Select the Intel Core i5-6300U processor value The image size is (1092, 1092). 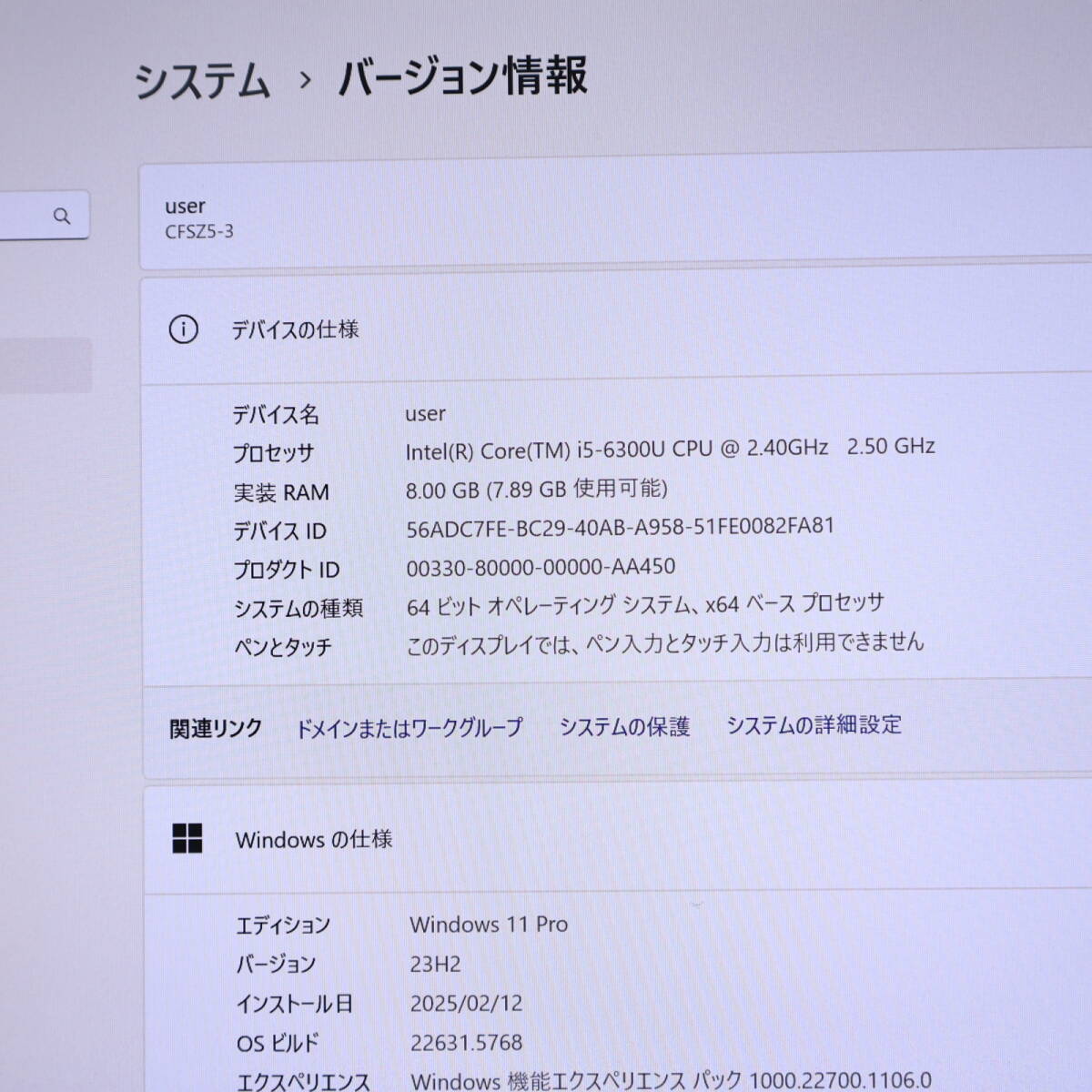pos(671,449)
